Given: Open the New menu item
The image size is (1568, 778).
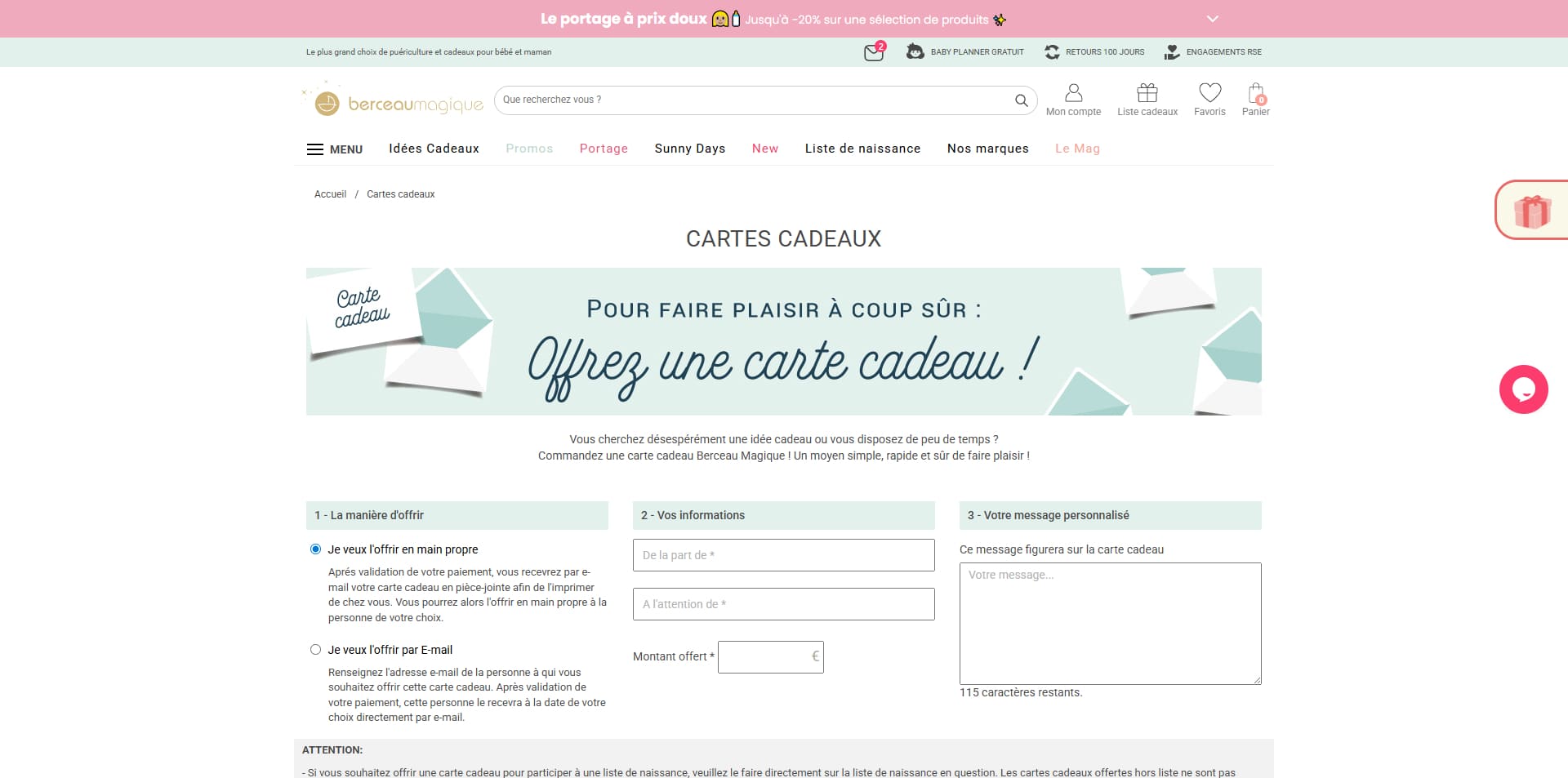Looking at the screenshot, I should pos(765,149).
